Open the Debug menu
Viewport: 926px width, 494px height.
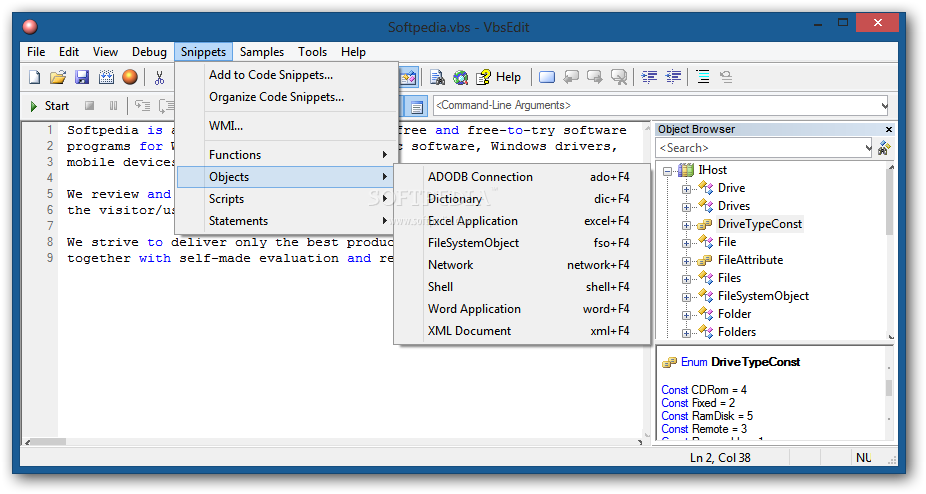click(149, 52)
